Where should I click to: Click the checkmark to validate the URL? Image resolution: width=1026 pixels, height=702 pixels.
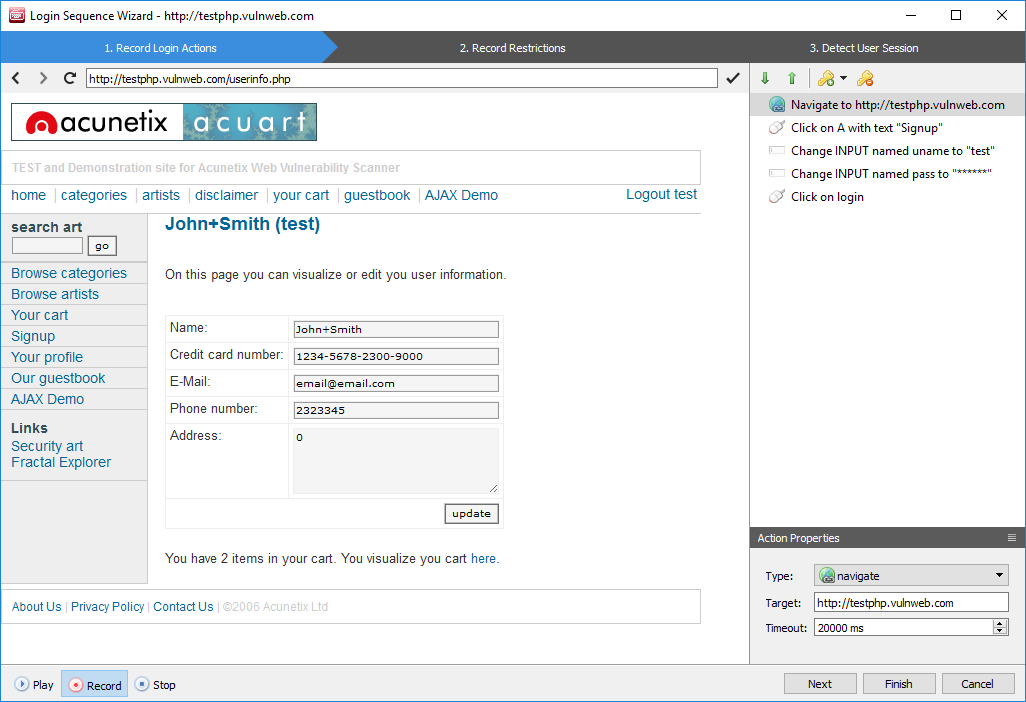click(x=733, y=77)
